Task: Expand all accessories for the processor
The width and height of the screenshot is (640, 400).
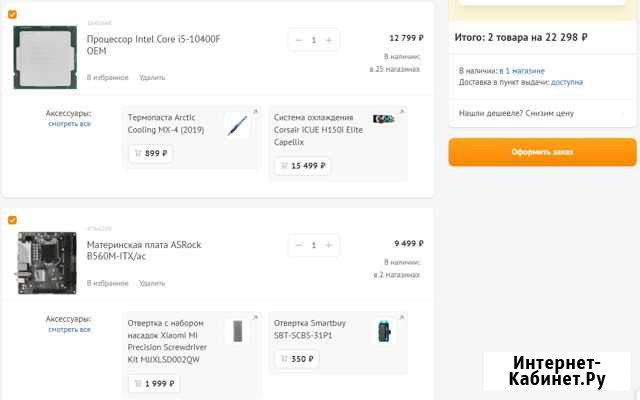Action: click(x=69, y=124)
